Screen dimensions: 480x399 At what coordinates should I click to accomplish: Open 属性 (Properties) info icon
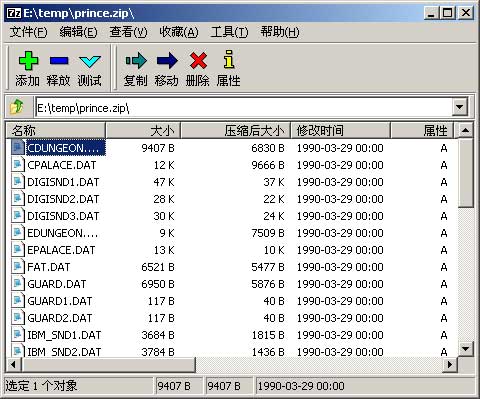[x=229, y=60]
